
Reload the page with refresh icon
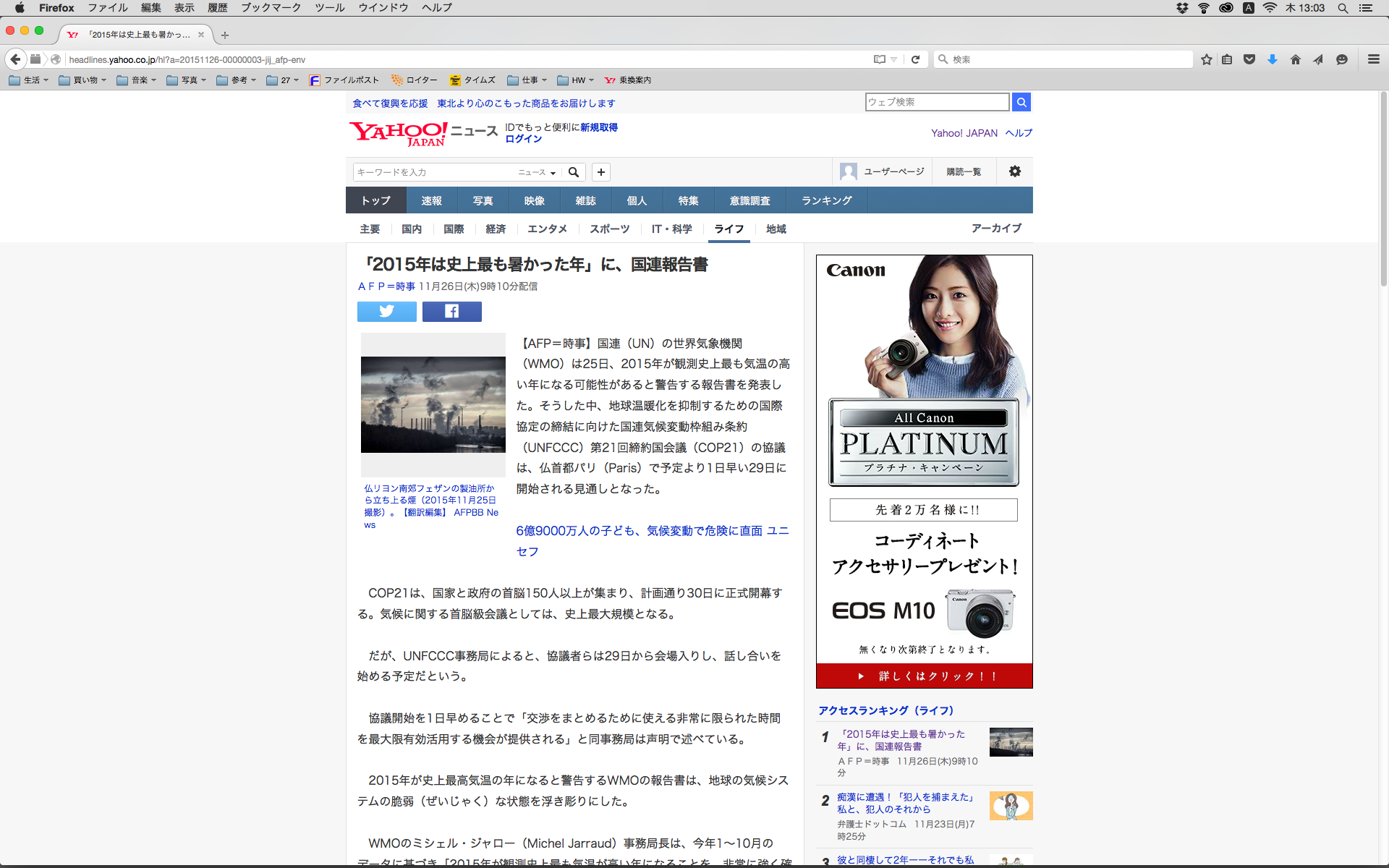[915, 59]
